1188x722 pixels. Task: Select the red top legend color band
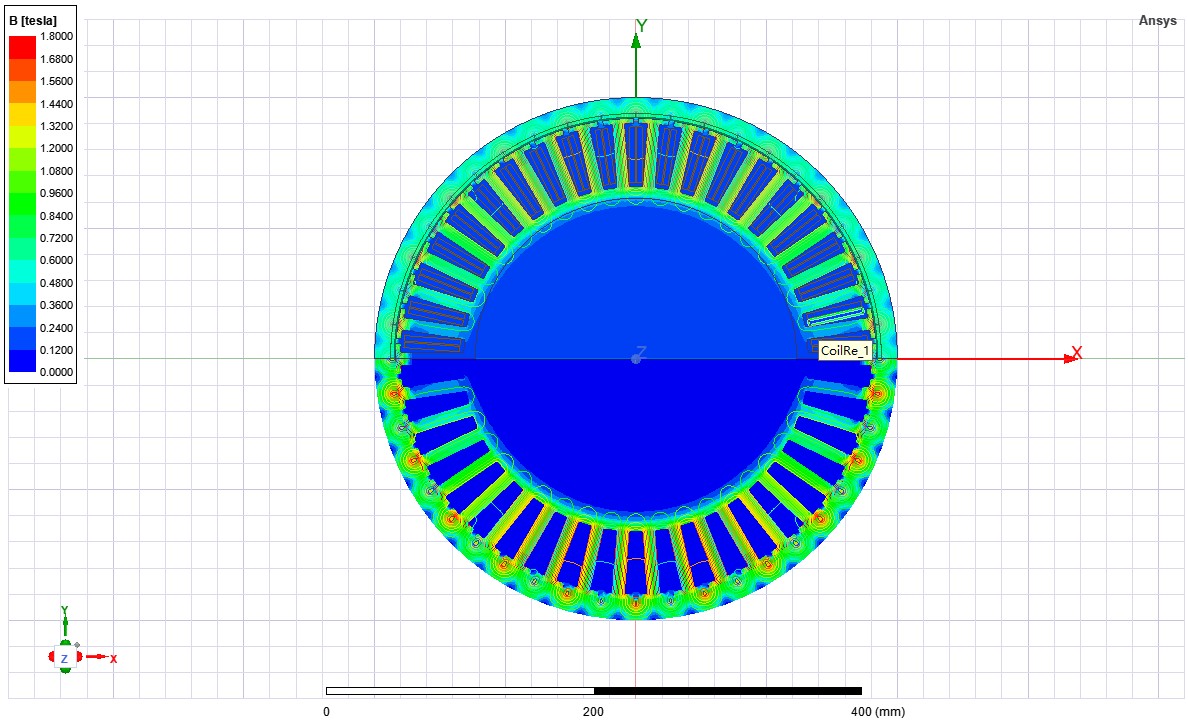point(22,47)
